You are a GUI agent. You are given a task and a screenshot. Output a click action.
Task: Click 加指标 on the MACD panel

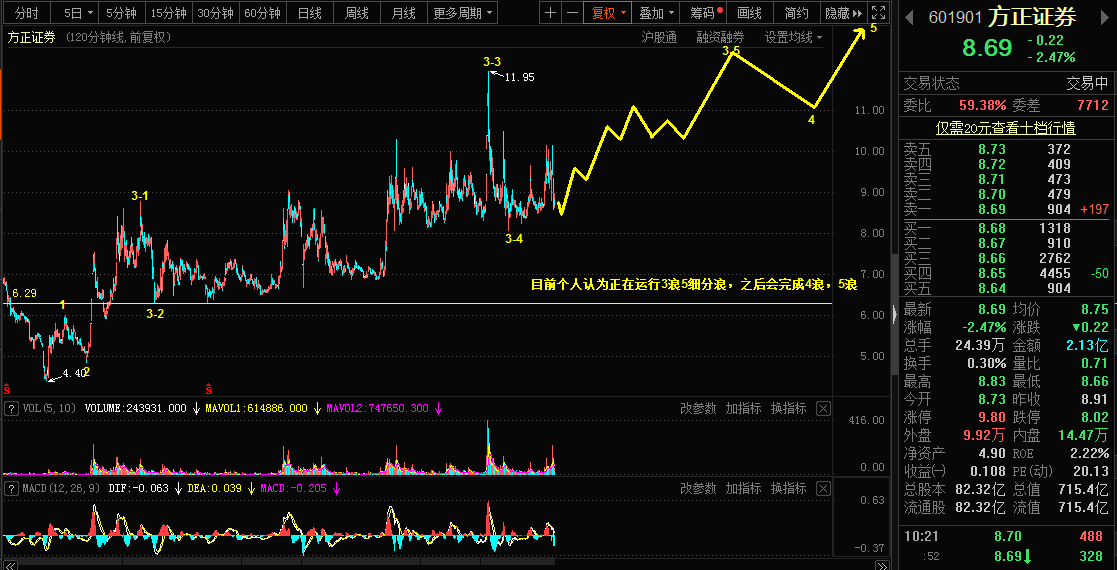click(x=743, y=488)
